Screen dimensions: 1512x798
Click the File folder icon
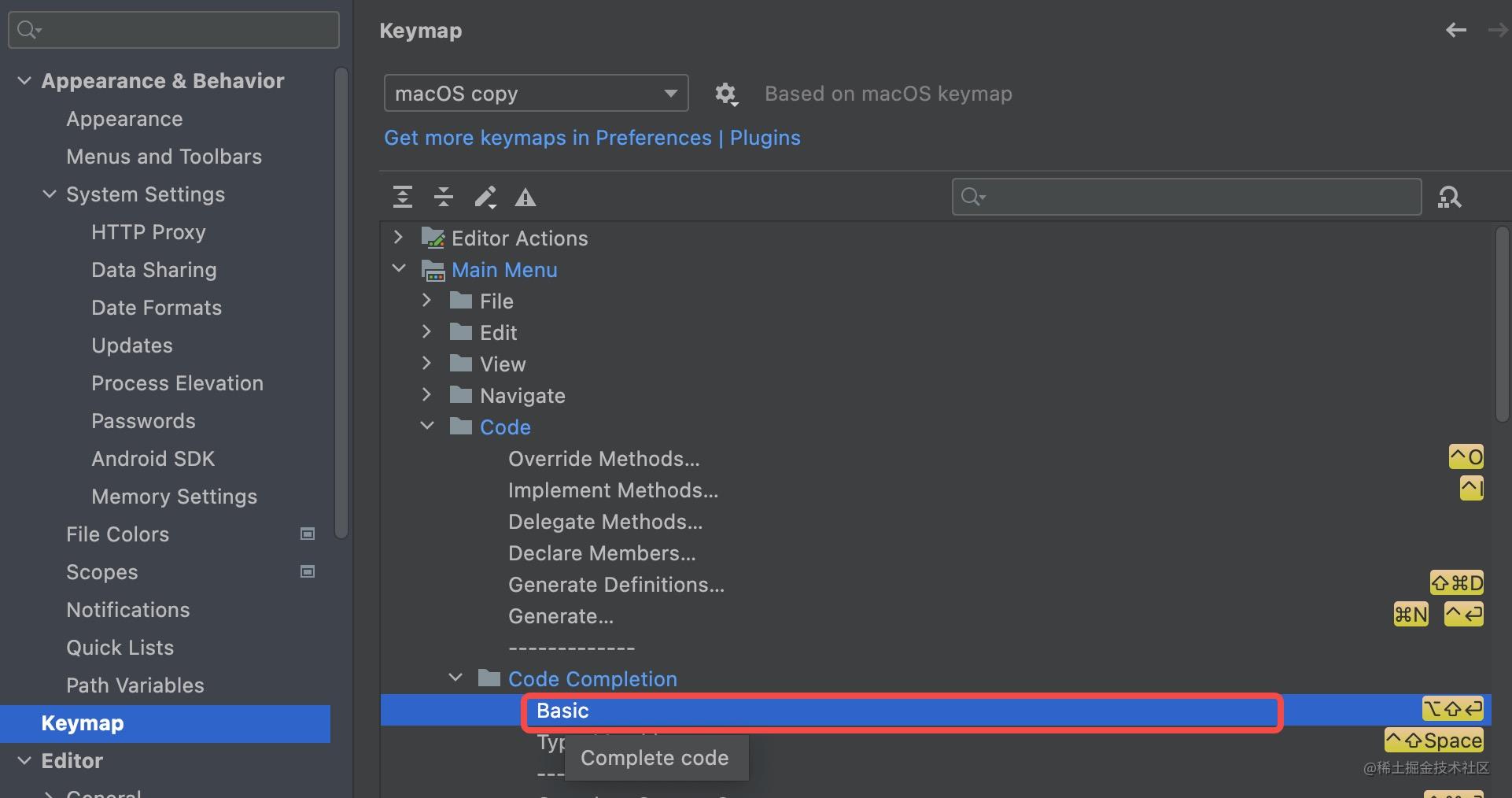461,301
